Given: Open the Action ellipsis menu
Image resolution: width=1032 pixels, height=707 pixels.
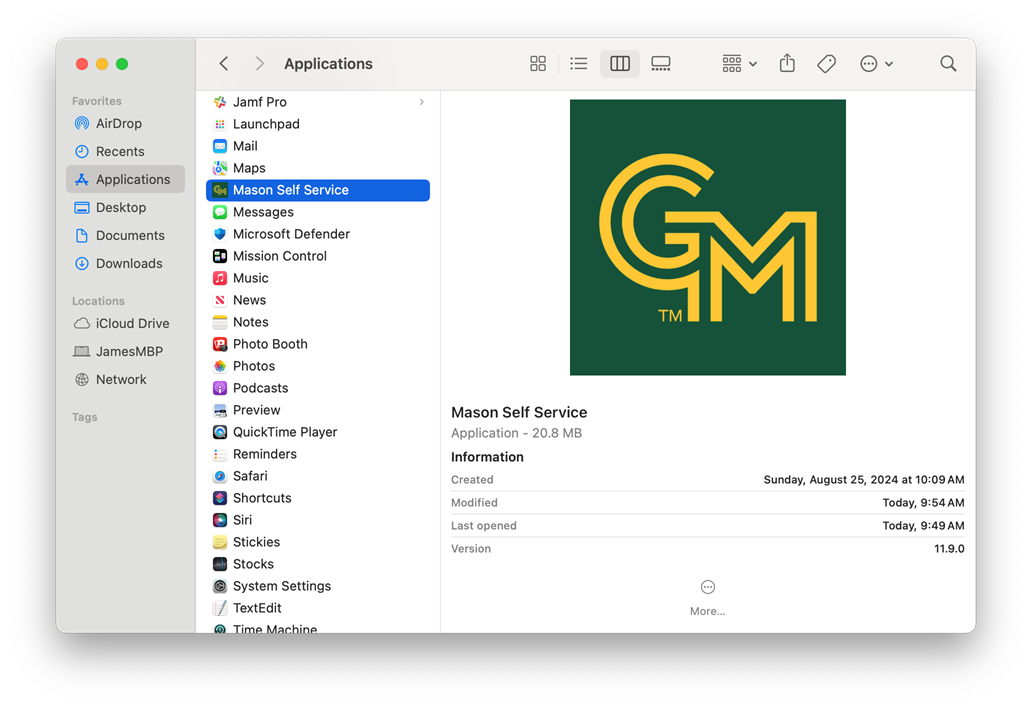Looking at the screenshot, I should 876,64.
